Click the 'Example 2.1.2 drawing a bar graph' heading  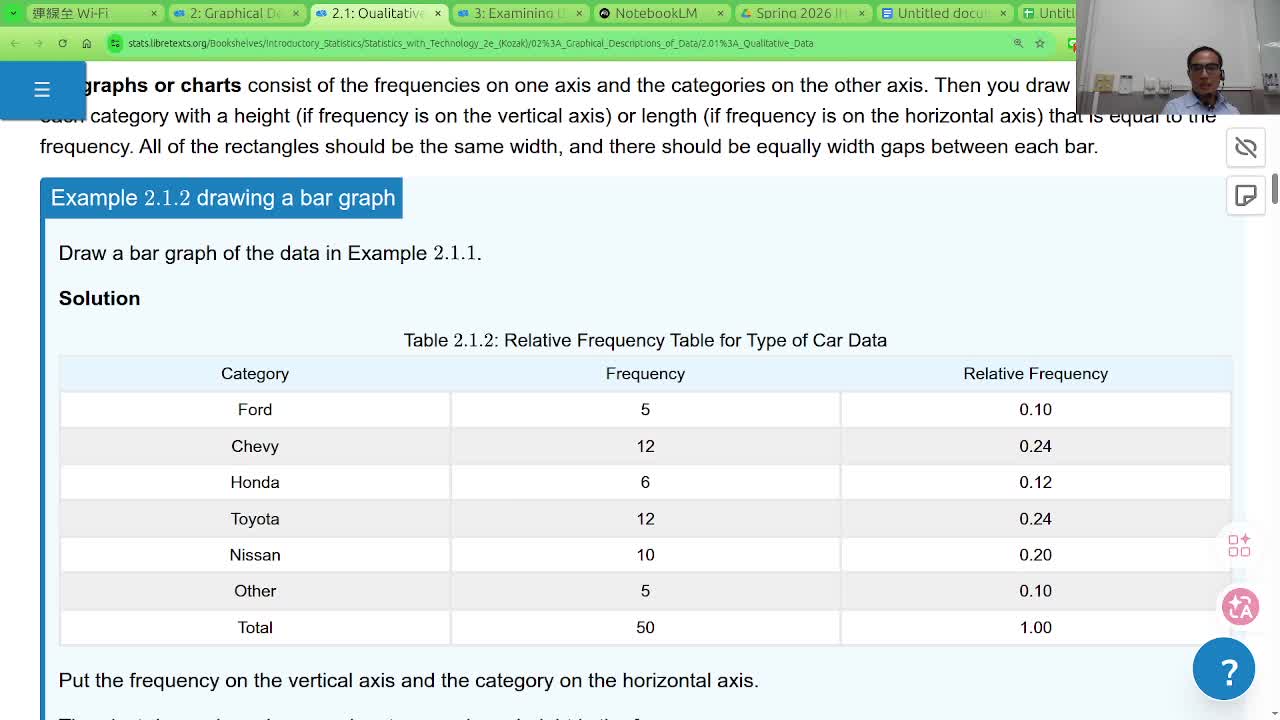point(222,198)
